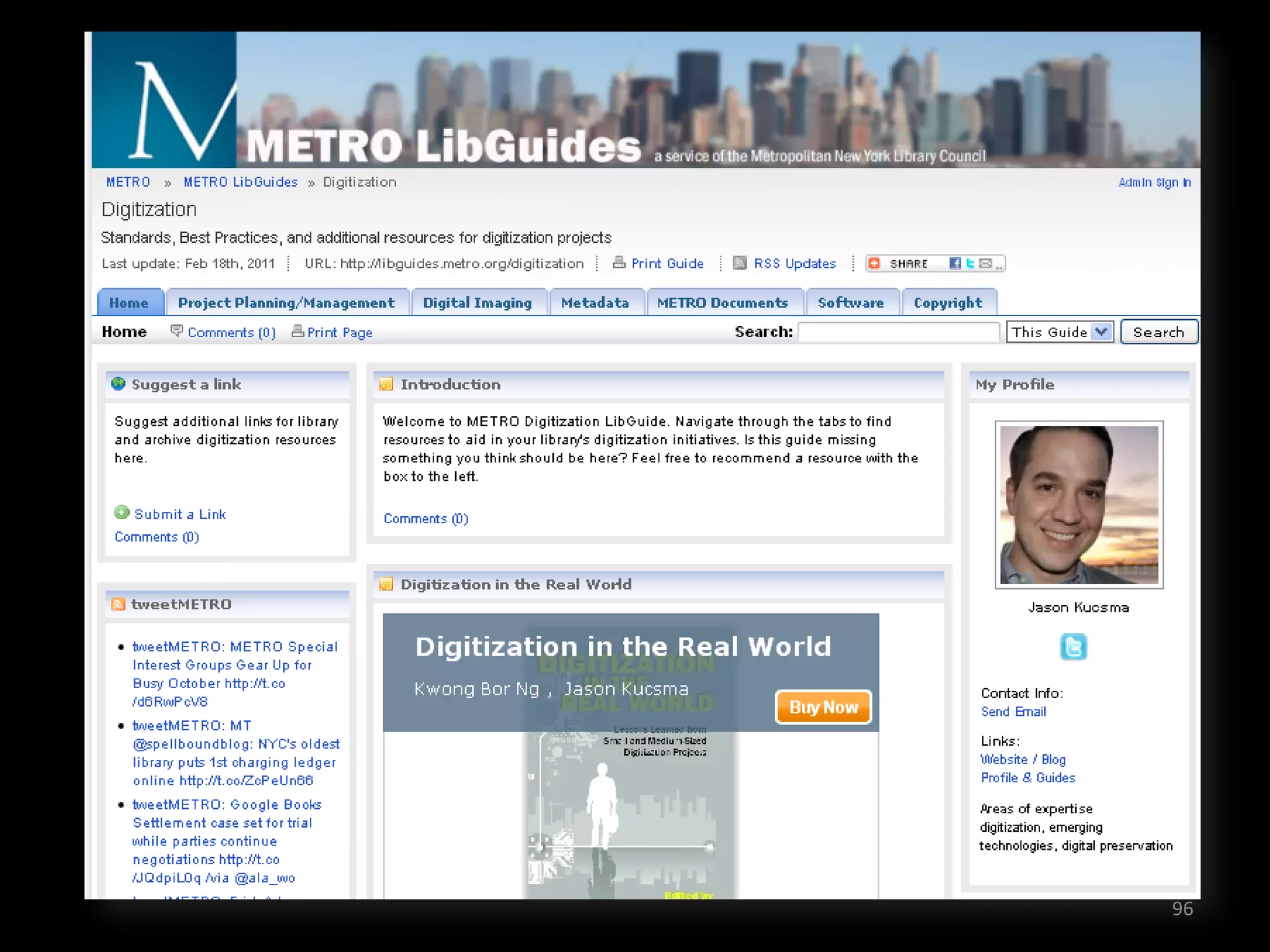Screen dimensions: 1270x952
Task: Select the Copyright tab
Action: pyautogui.click(x=948, y=303)
